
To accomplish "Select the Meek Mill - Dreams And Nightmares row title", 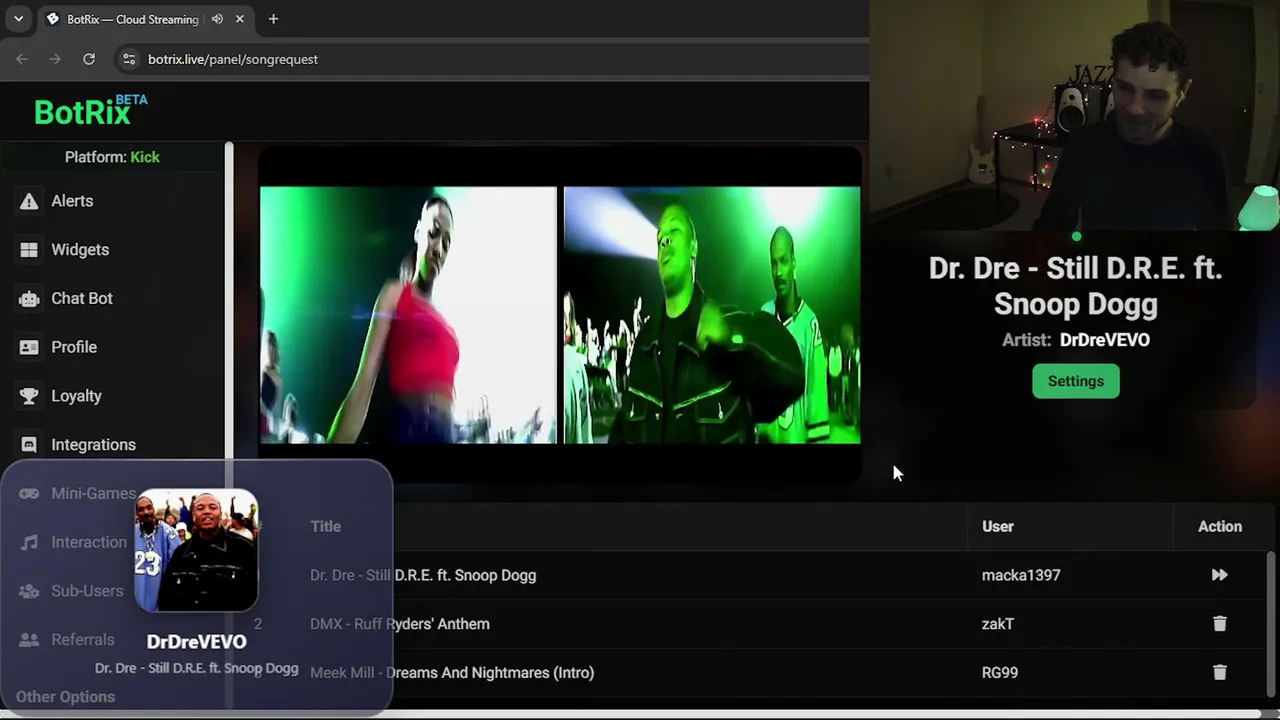I will click(452, 672).
